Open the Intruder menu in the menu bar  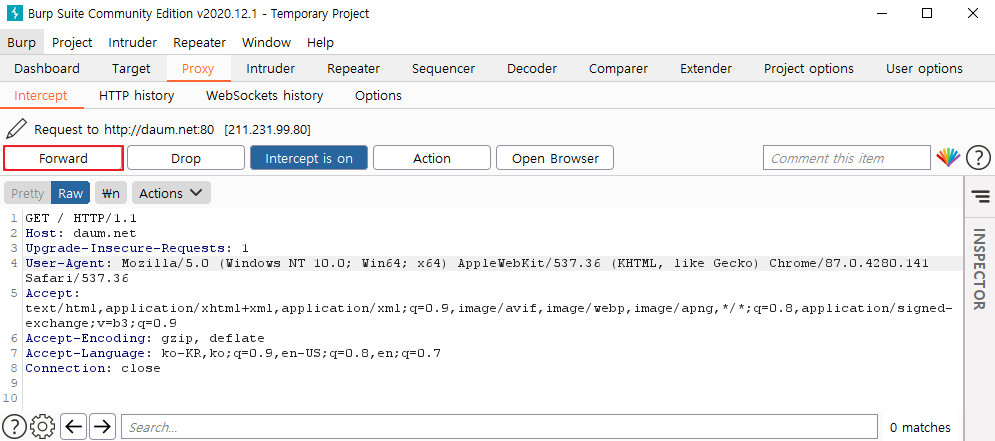tap(133, 43)
